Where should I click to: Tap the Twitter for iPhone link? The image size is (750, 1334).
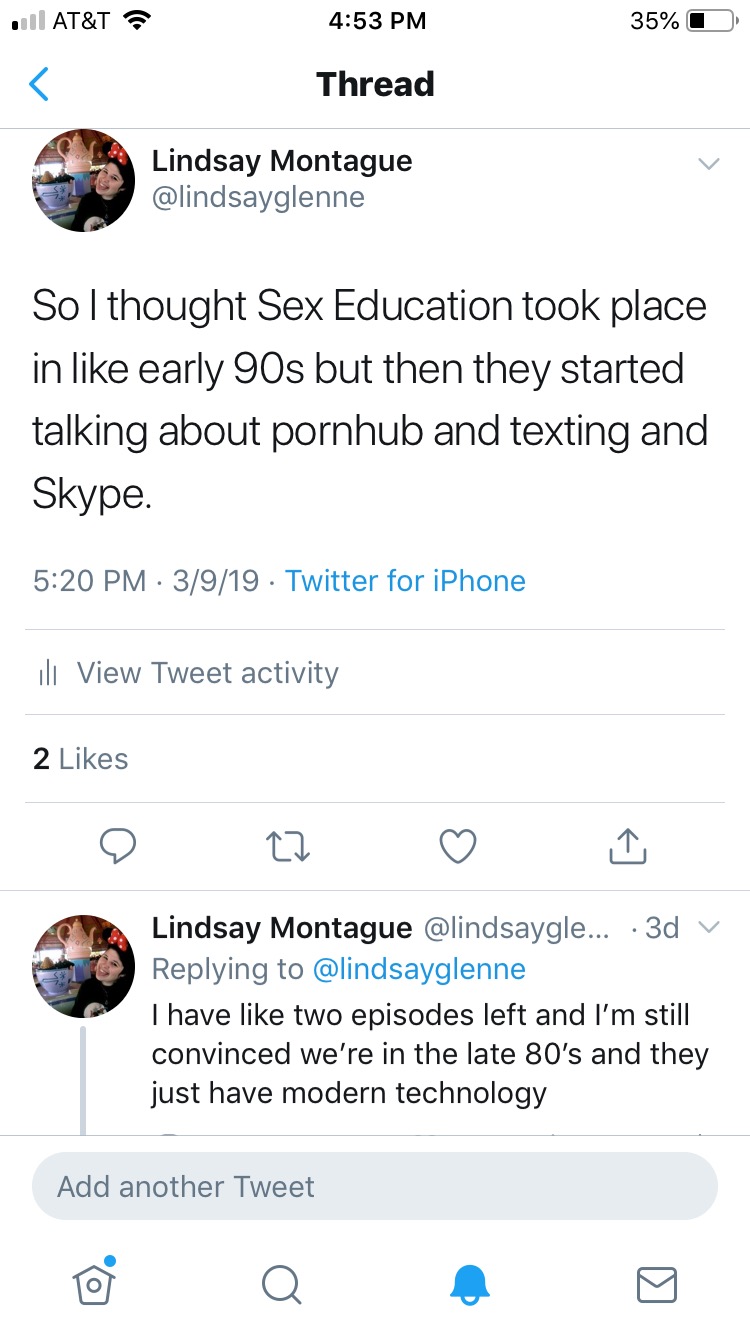pos(405,581)
